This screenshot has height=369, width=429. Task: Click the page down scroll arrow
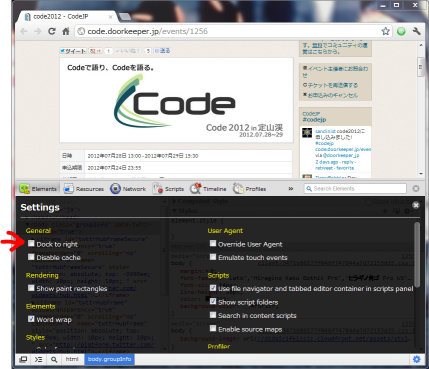point(421,174)
